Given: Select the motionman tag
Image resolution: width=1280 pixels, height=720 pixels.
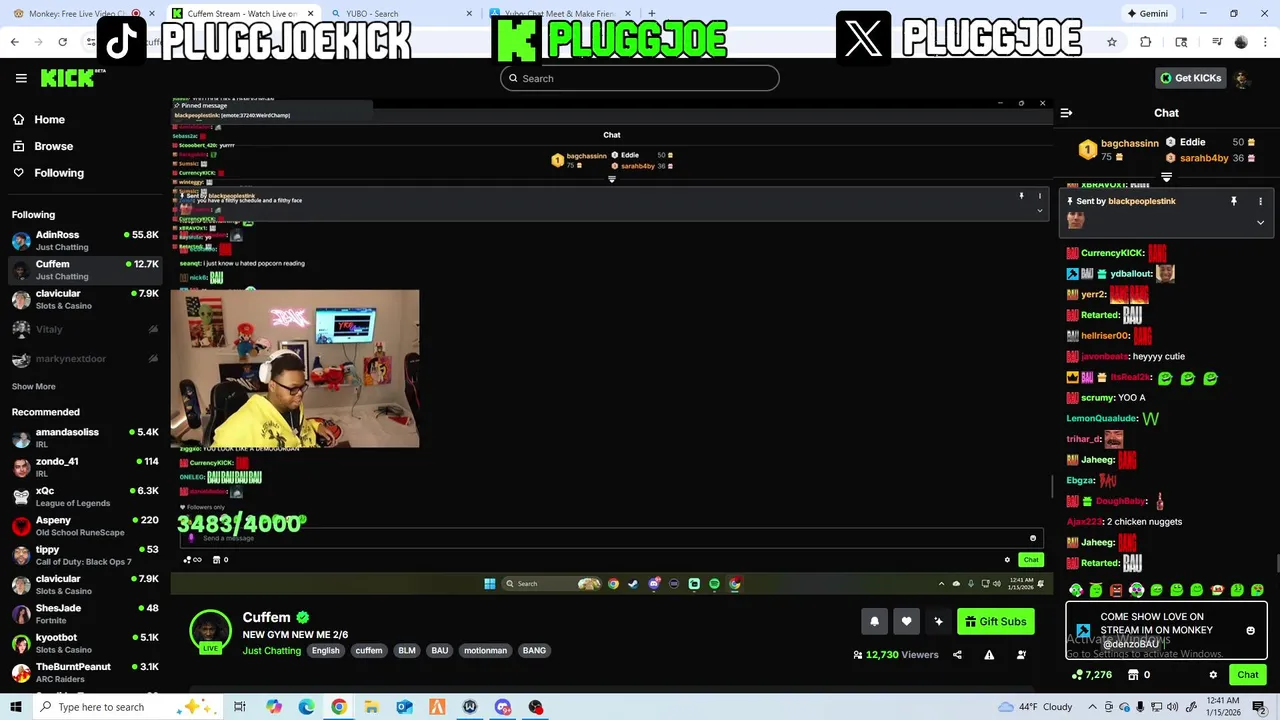Looking at the screenshot, I should (486, 651).
